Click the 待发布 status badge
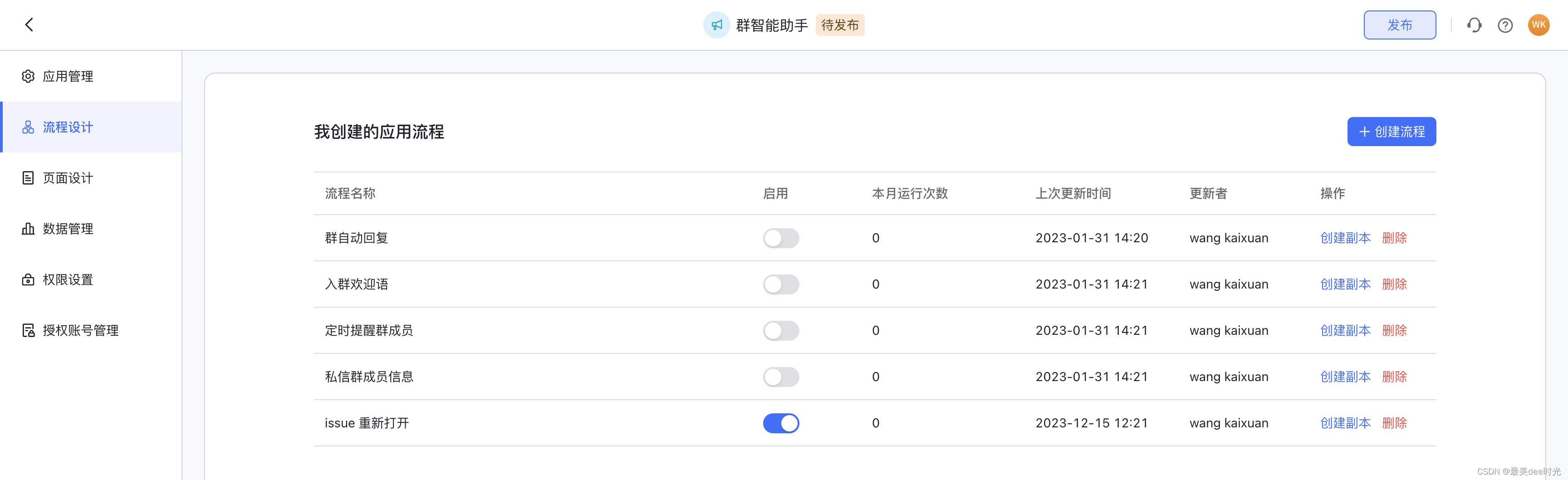This screenshot has width=1568, height=480. point(840,25)
